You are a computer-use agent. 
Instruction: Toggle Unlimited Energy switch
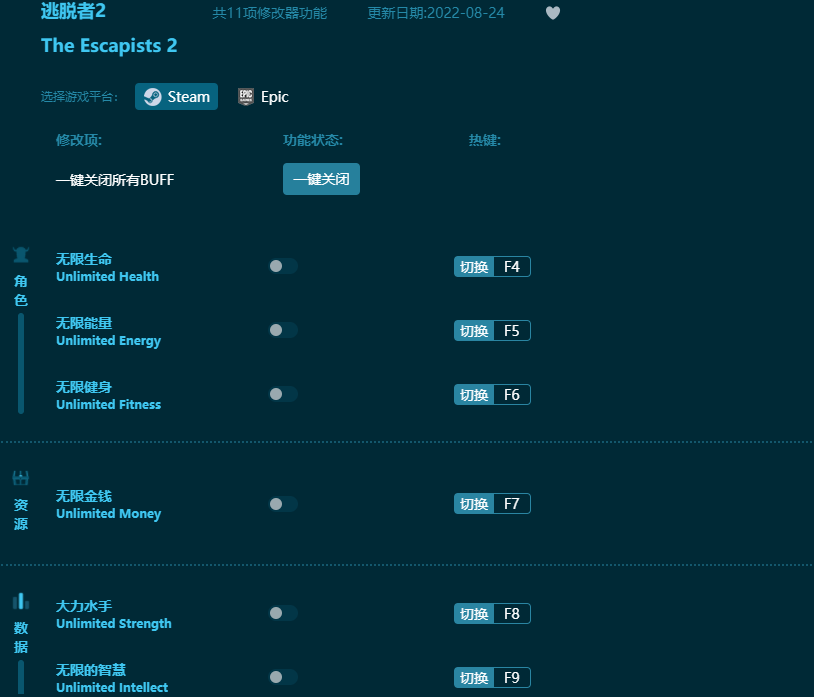point(283,330)
